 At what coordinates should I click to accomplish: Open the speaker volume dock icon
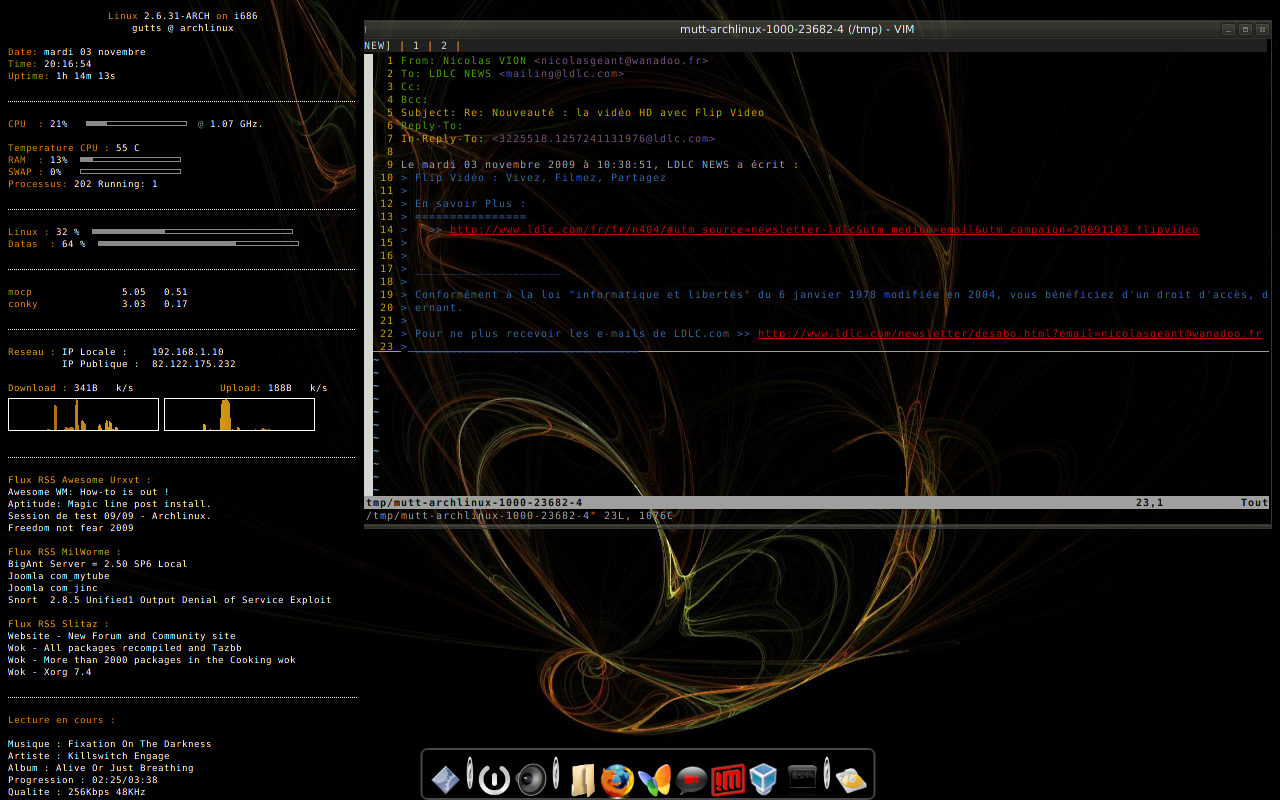[531, 779]
